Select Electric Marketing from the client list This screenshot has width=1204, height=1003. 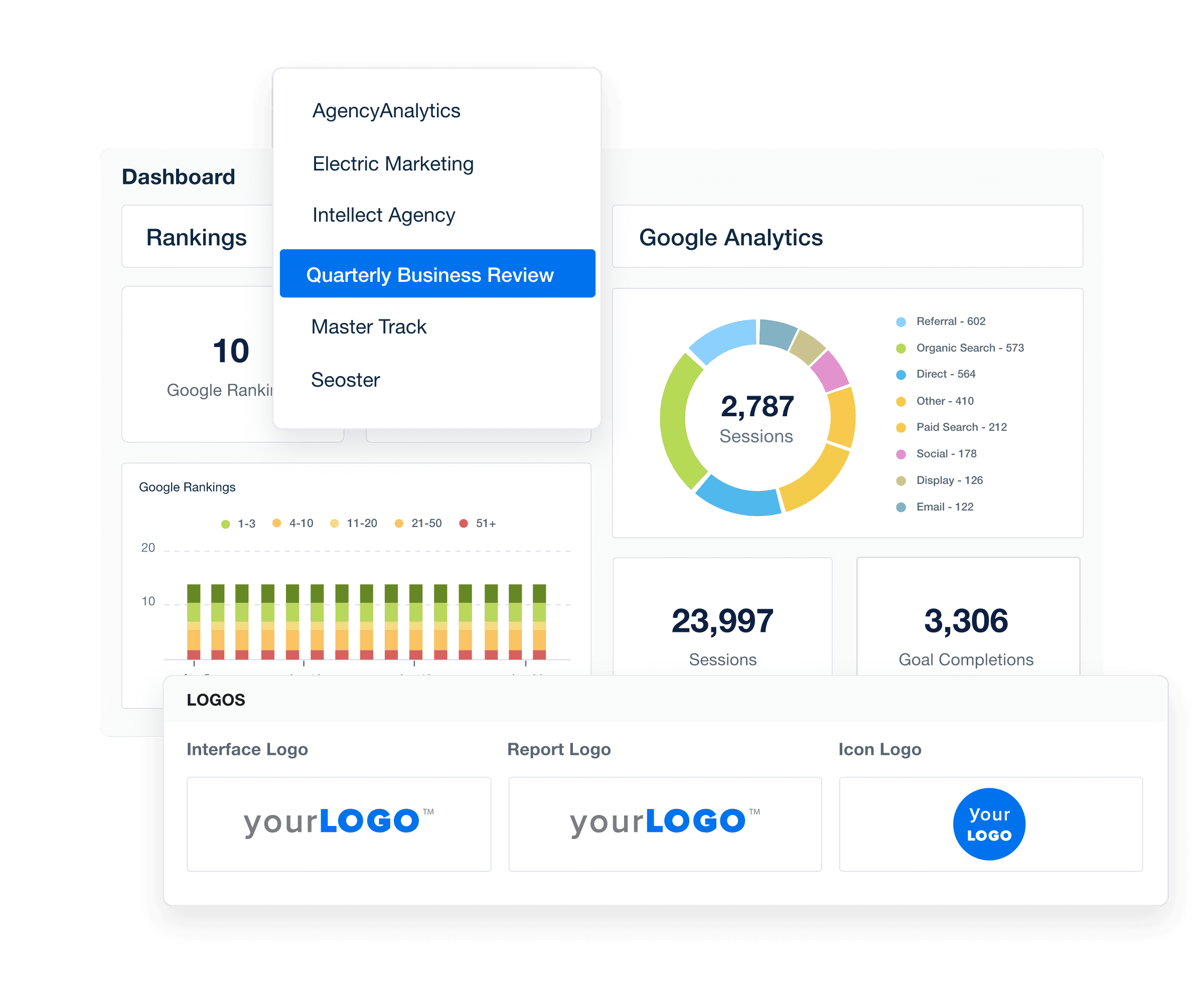tap(393, 163)
